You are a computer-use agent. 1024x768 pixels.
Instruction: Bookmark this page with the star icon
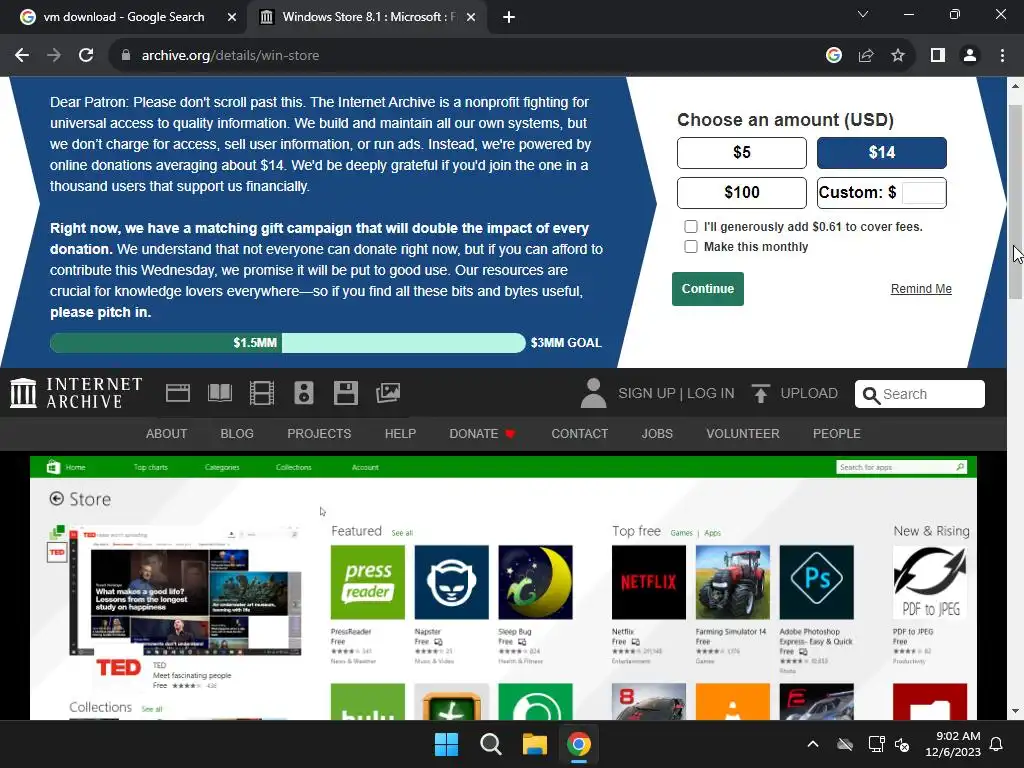click(x=898, y=56)
